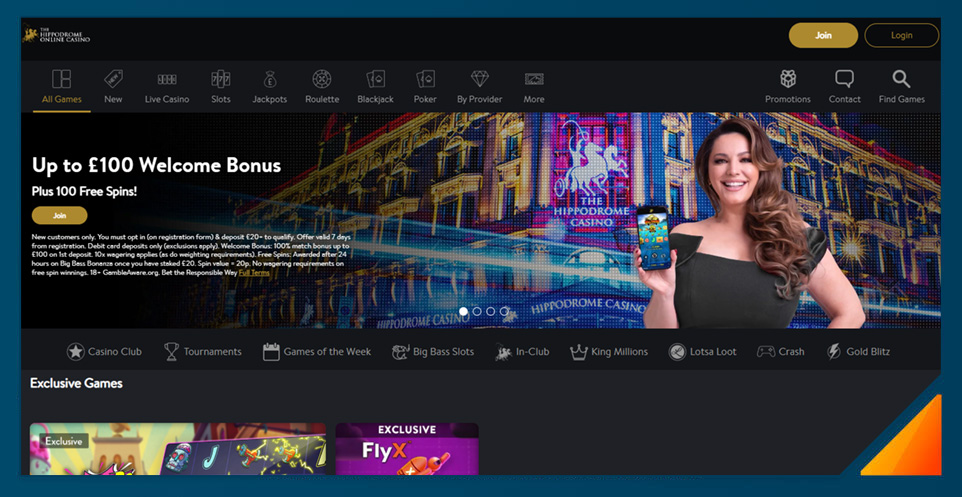Open the Tournaments text link
Image resolution: width=962 pixels, height=497 pixels.
[x=212, y=352]
